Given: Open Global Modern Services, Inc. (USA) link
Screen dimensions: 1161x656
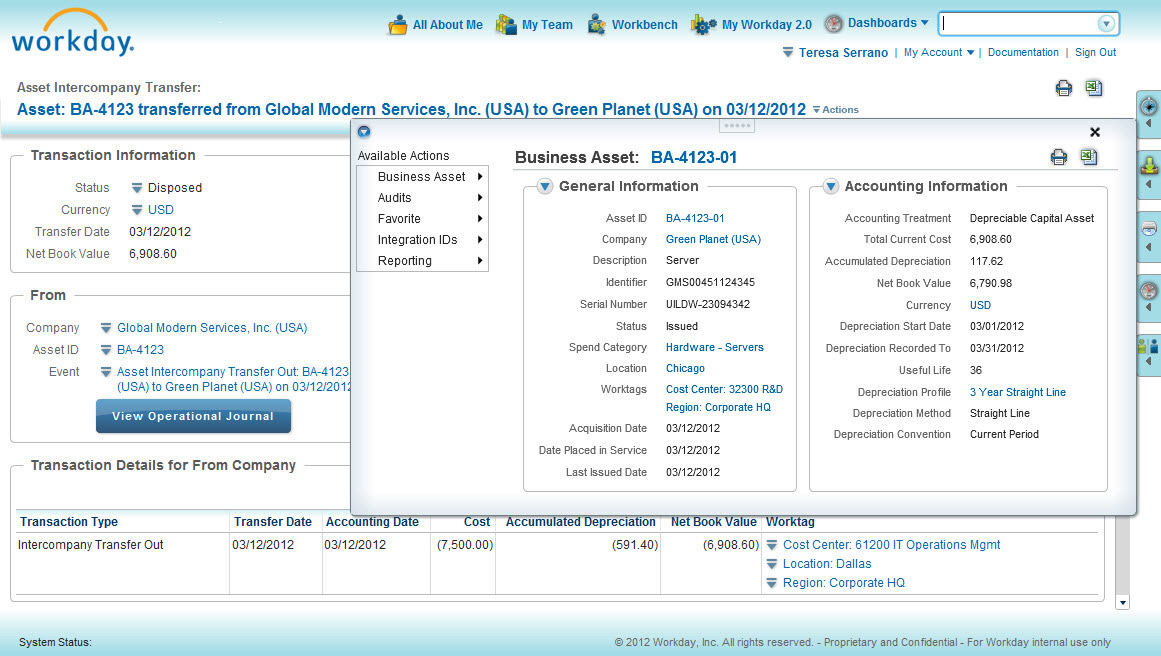Looking at the screenshot, I should (x=212, y=328).
